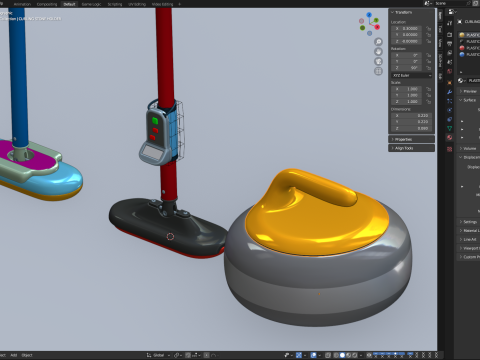480x360 pixels.
Task: Select solid viewport shading mode
Action: click(x=342, y=355)
